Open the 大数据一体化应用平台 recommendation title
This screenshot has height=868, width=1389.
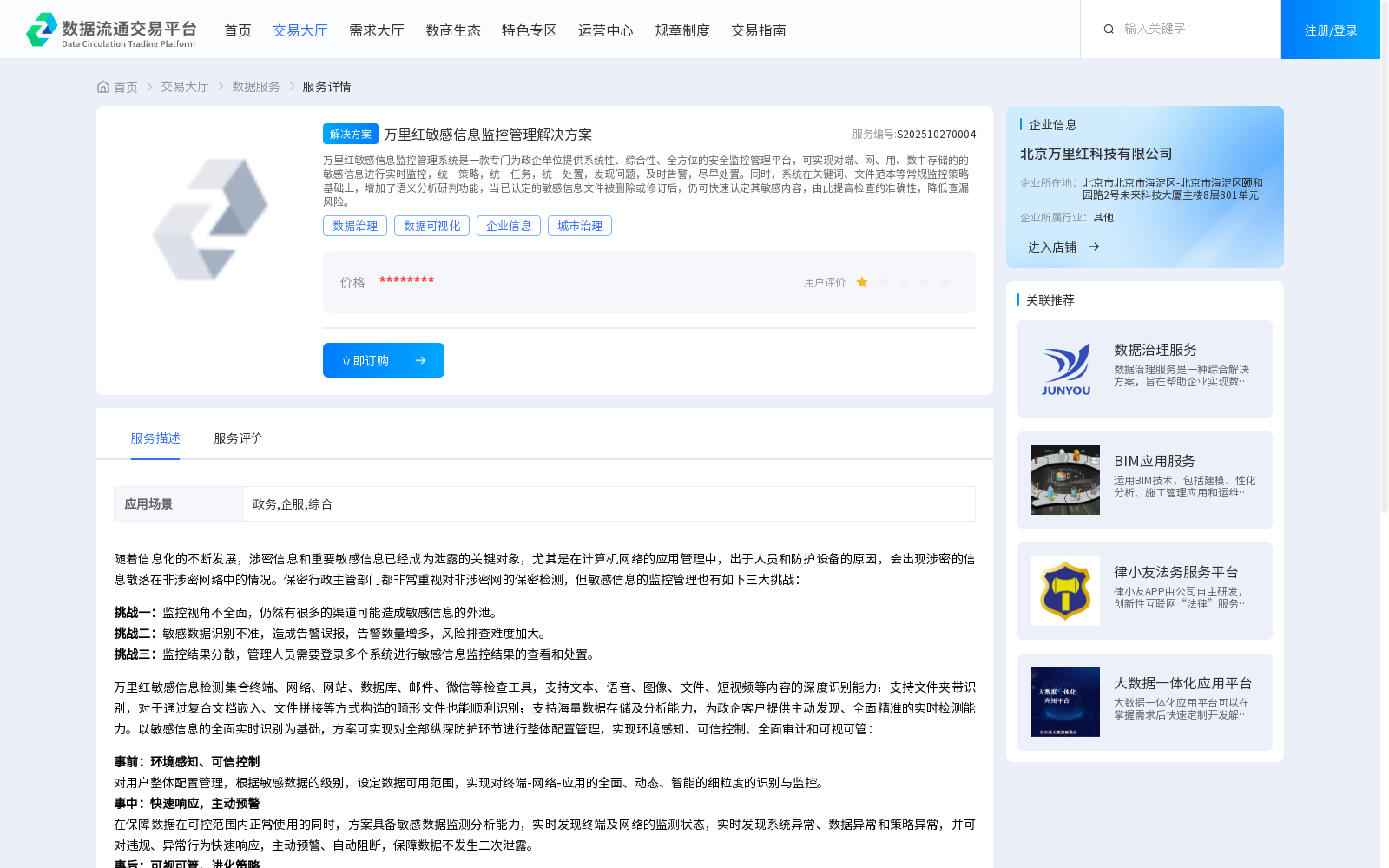pyautogui.click(x=1183, y=683)
